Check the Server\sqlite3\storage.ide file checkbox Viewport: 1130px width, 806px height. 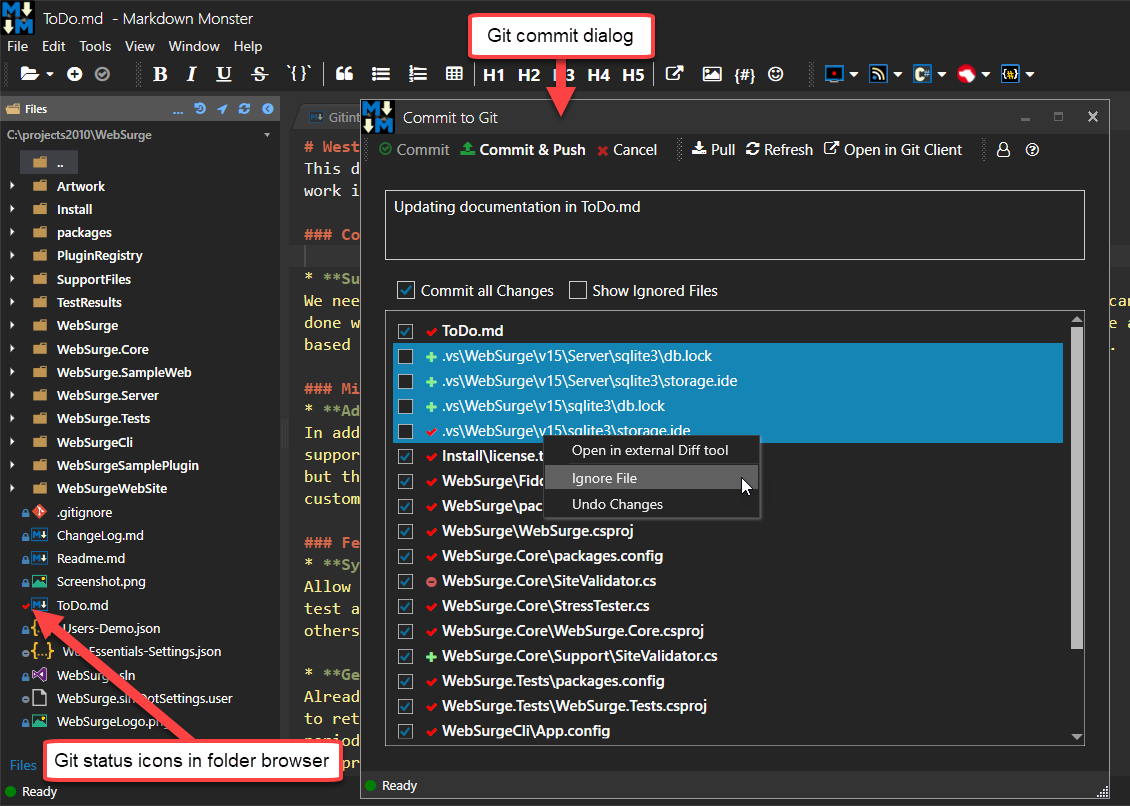tap(406, 381)
